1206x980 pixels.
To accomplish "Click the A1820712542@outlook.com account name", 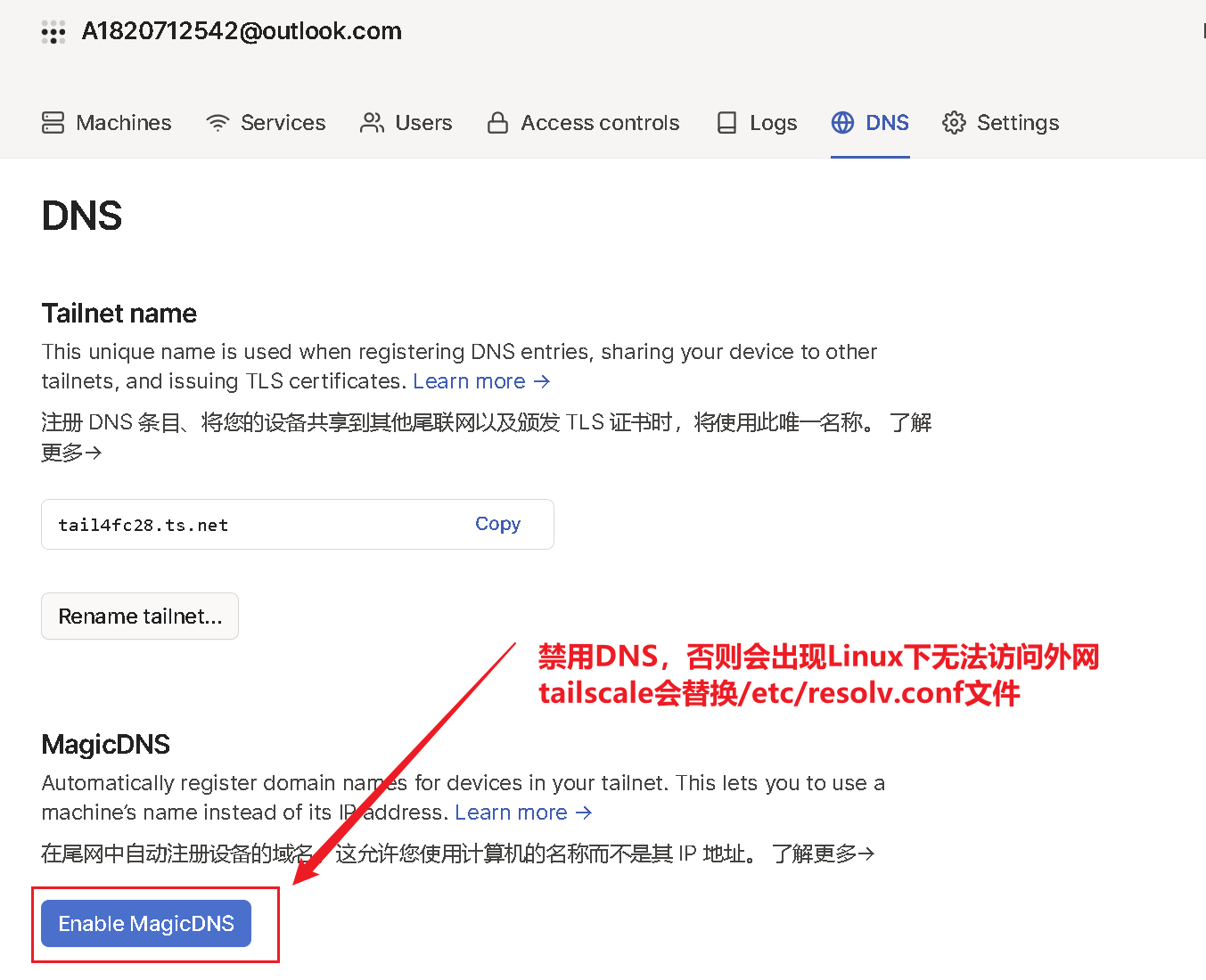I will [242, 31].
